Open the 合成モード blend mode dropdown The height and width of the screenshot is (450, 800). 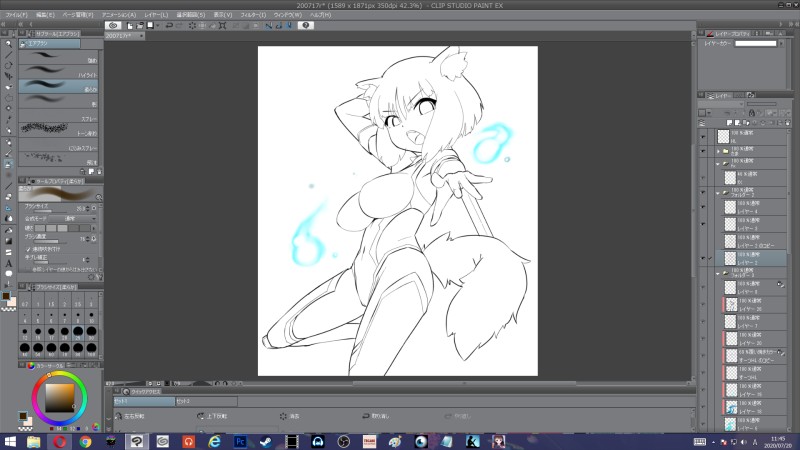[73, 218]
